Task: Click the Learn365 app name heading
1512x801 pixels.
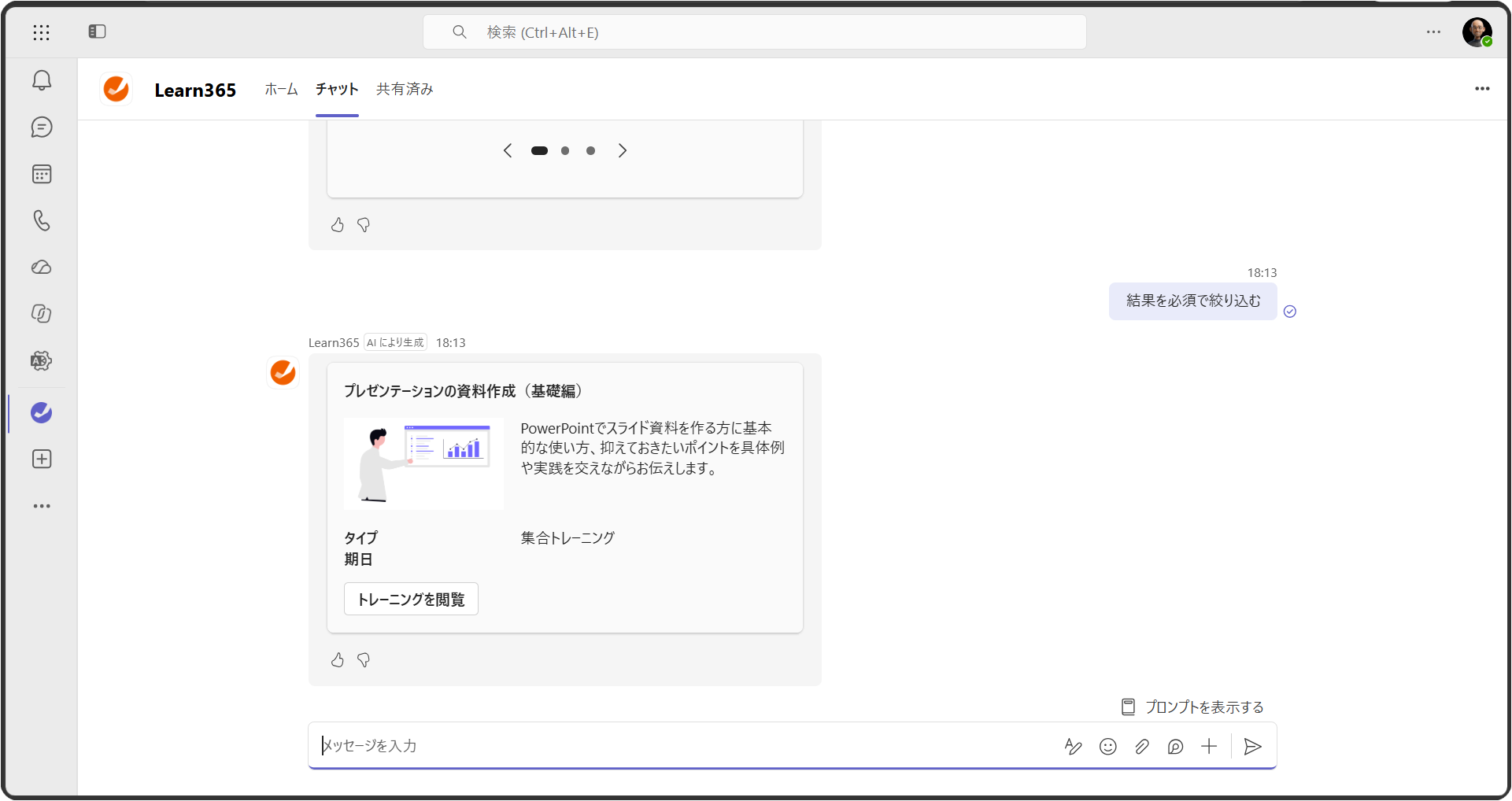Action: (195, 90)
